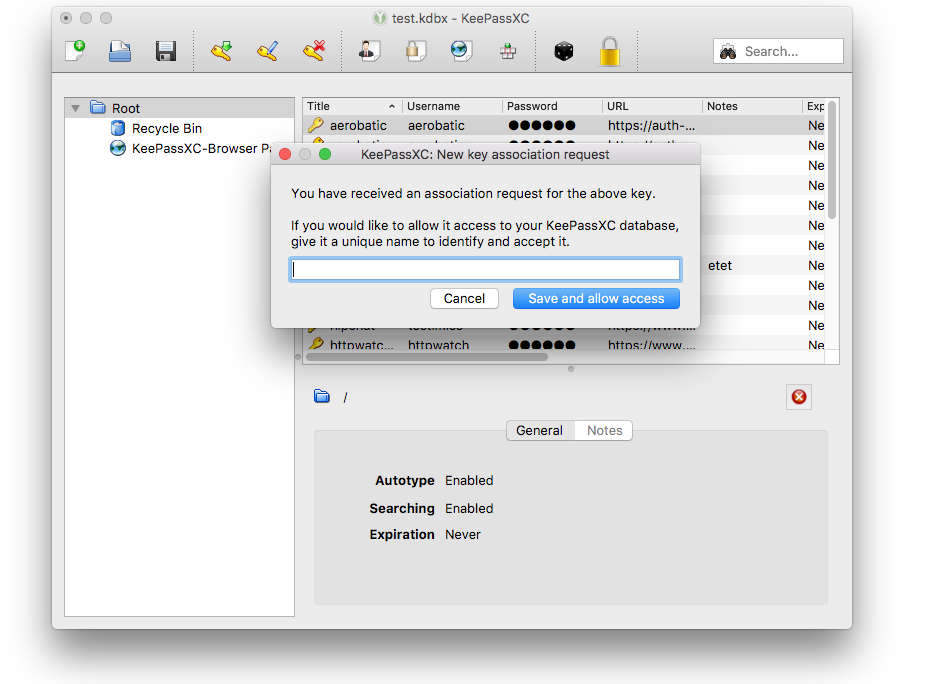The height and width of the screenshot is (684, 927).
Task: Click the key icon of the aerobatic entry
Action: point(316,125)
